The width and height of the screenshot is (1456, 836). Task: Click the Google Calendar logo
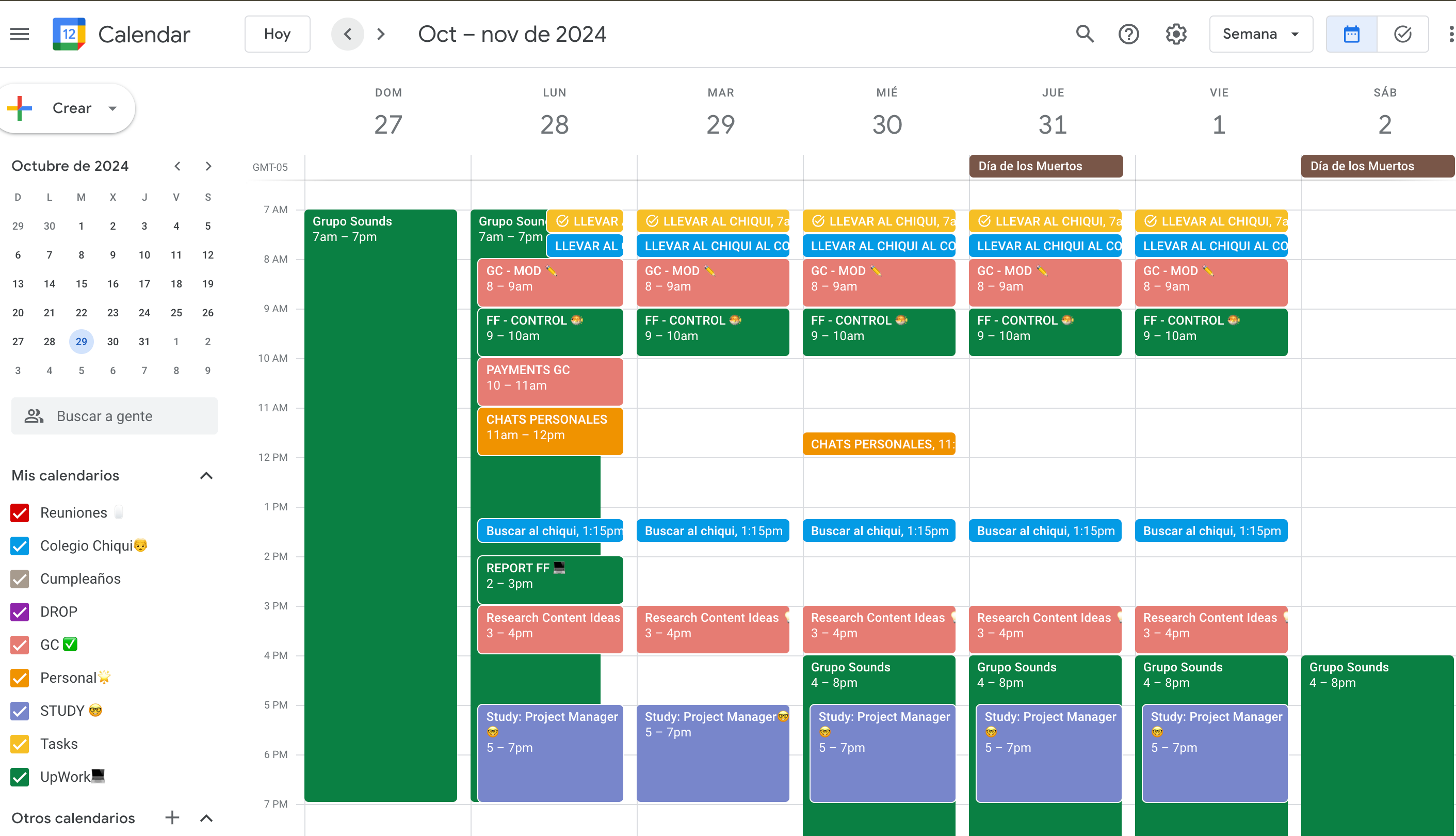(x=69, y=35)
